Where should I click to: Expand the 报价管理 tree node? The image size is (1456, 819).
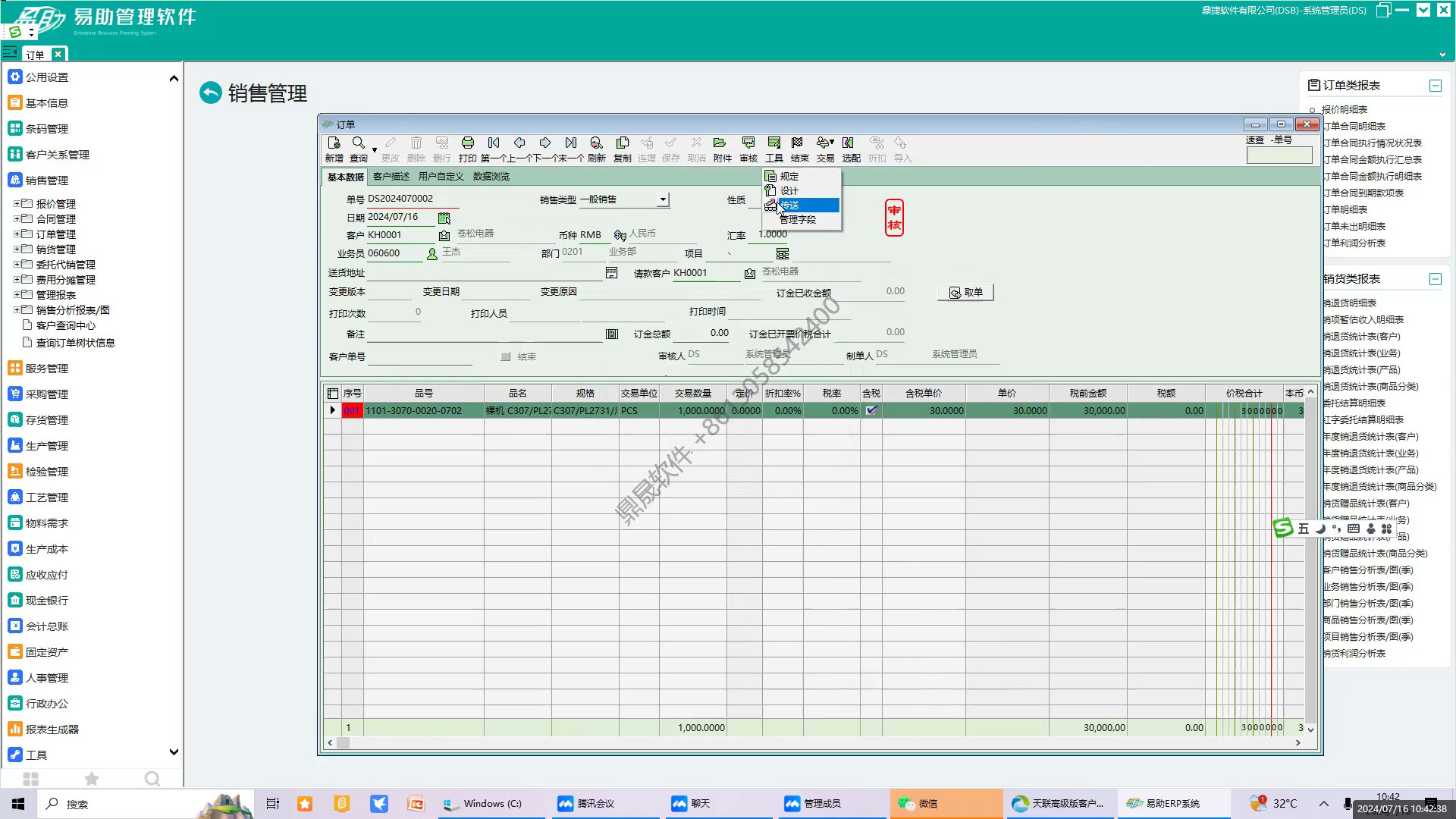coord(17,204)
